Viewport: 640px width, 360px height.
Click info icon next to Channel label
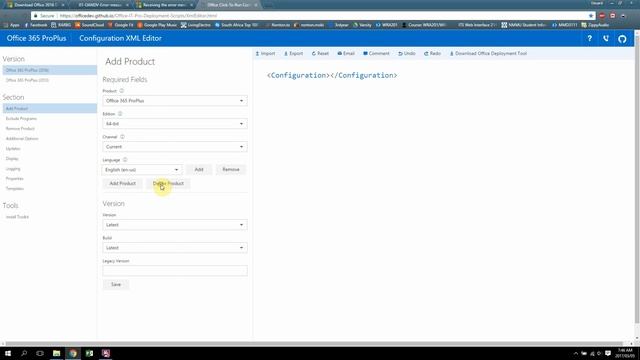(122, 137)
